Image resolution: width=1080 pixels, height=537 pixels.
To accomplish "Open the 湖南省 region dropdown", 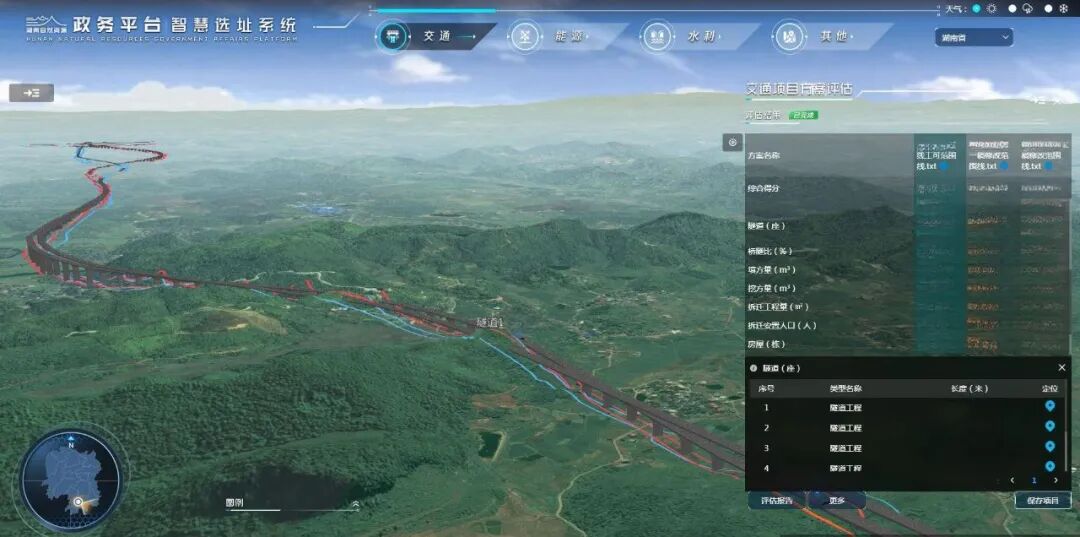I will (974, 38).
